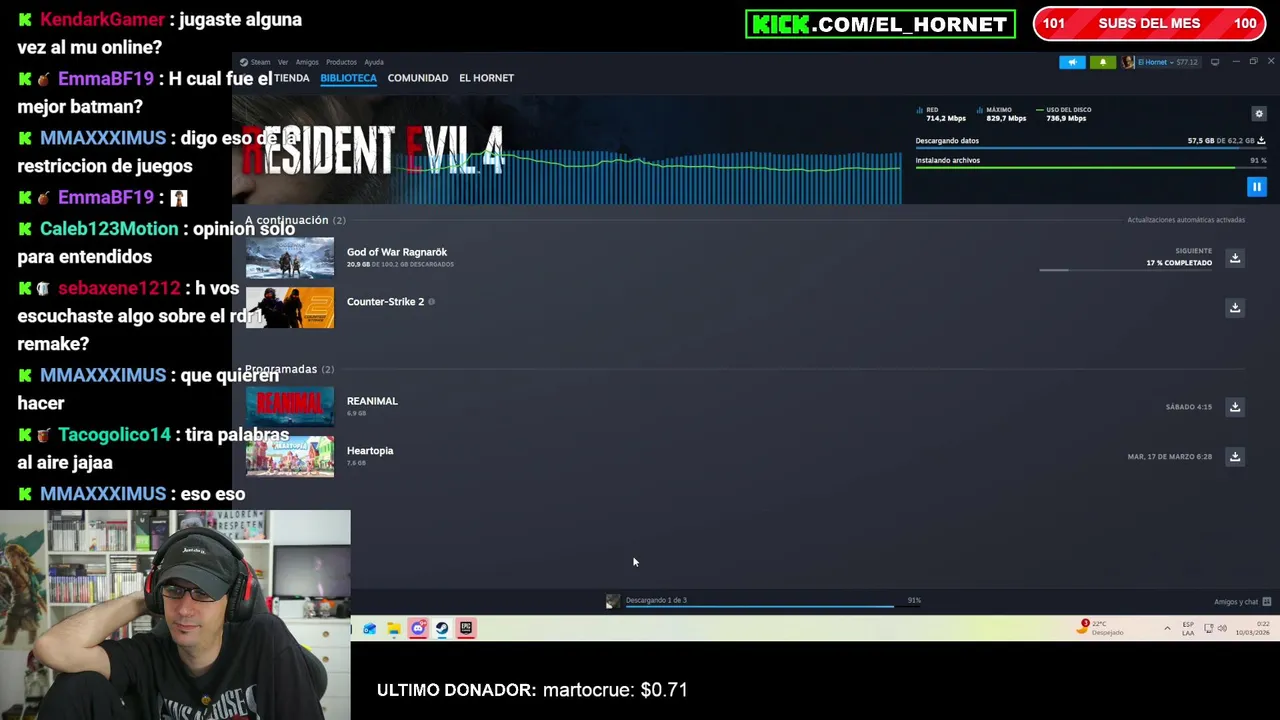Click download icon for Counter-Strike 2
The image size is (1280, 720).
coord(1235,307)
